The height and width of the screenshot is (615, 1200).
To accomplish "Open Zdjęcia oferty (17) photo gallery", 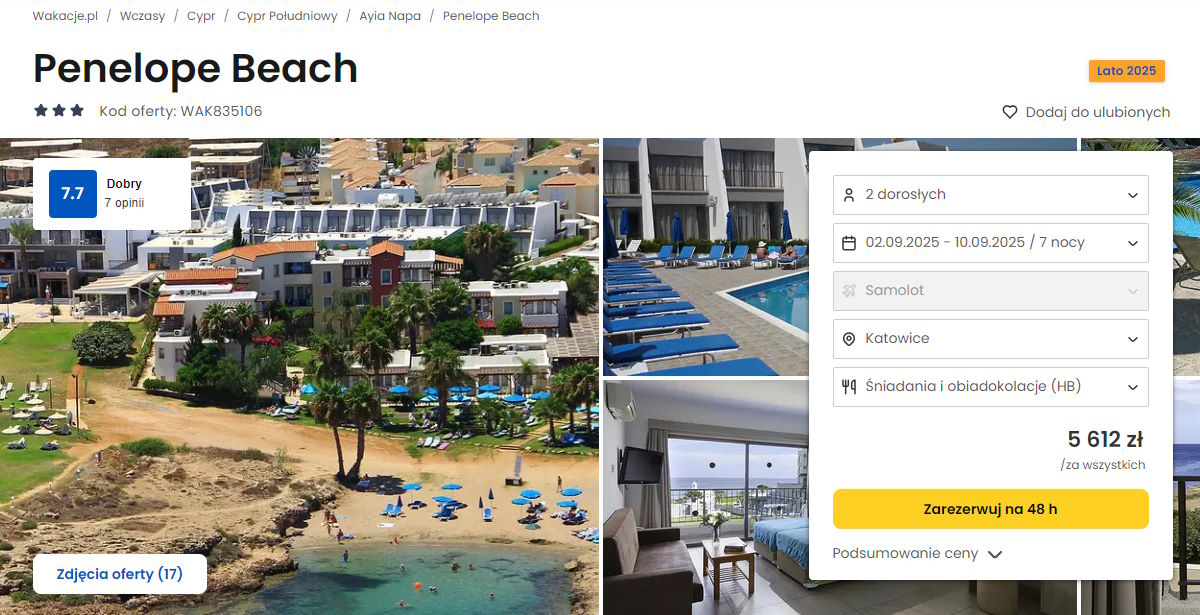I will coord(120,574).
